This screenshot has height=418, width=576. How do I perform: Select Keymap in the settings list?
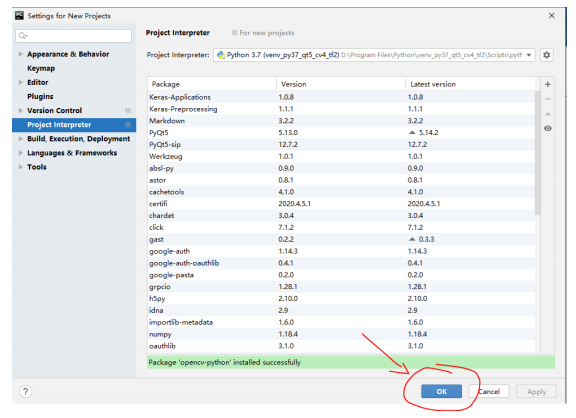click(x=41, y=68)
